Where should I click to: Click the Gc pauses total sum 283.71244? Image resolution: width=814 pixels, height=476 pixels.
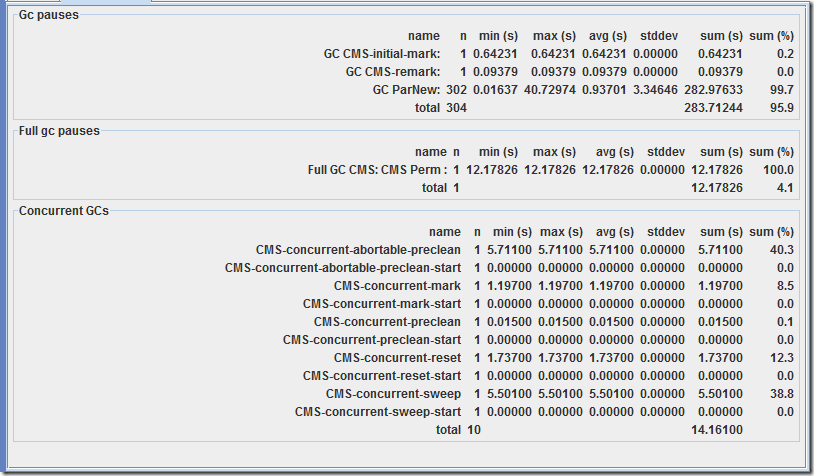tap(713, 107)
